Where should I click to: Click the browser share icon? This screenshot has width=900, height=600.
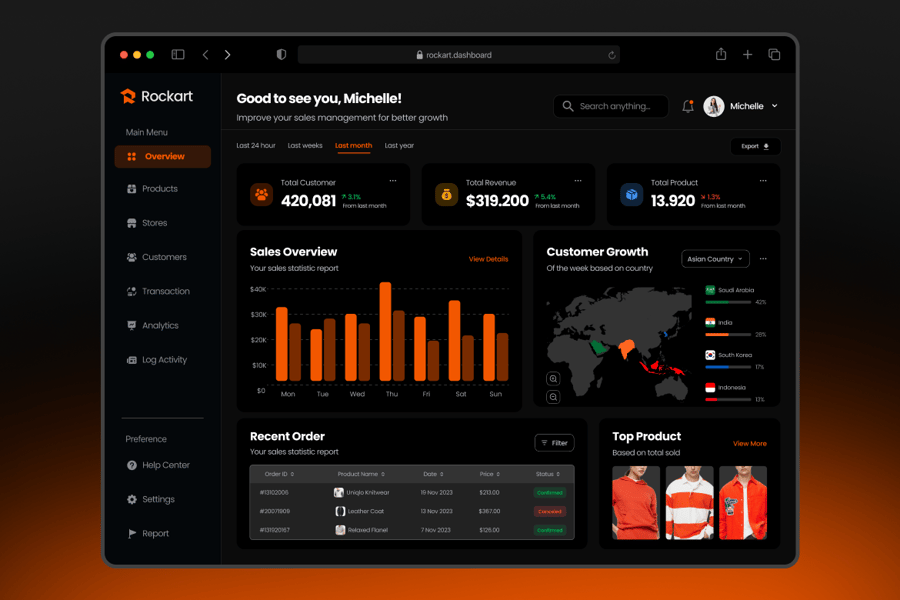click(x=720, y=55)
